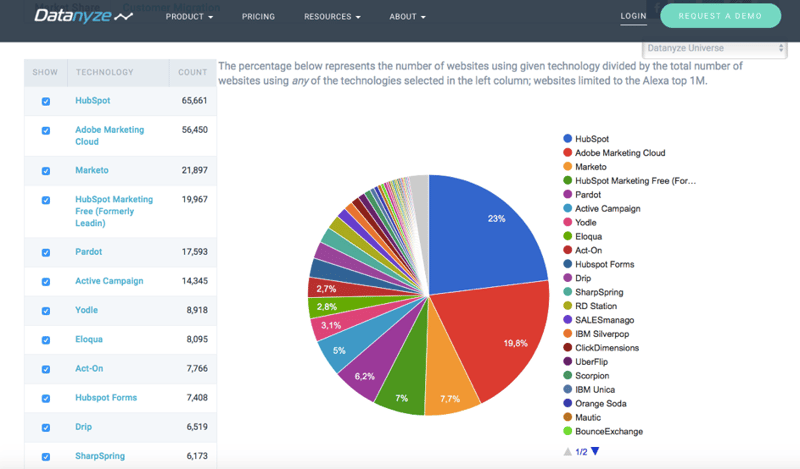Click the 23% blue pie slice
This screenshot has height=469, width=800.
click(x=485, y=235)
